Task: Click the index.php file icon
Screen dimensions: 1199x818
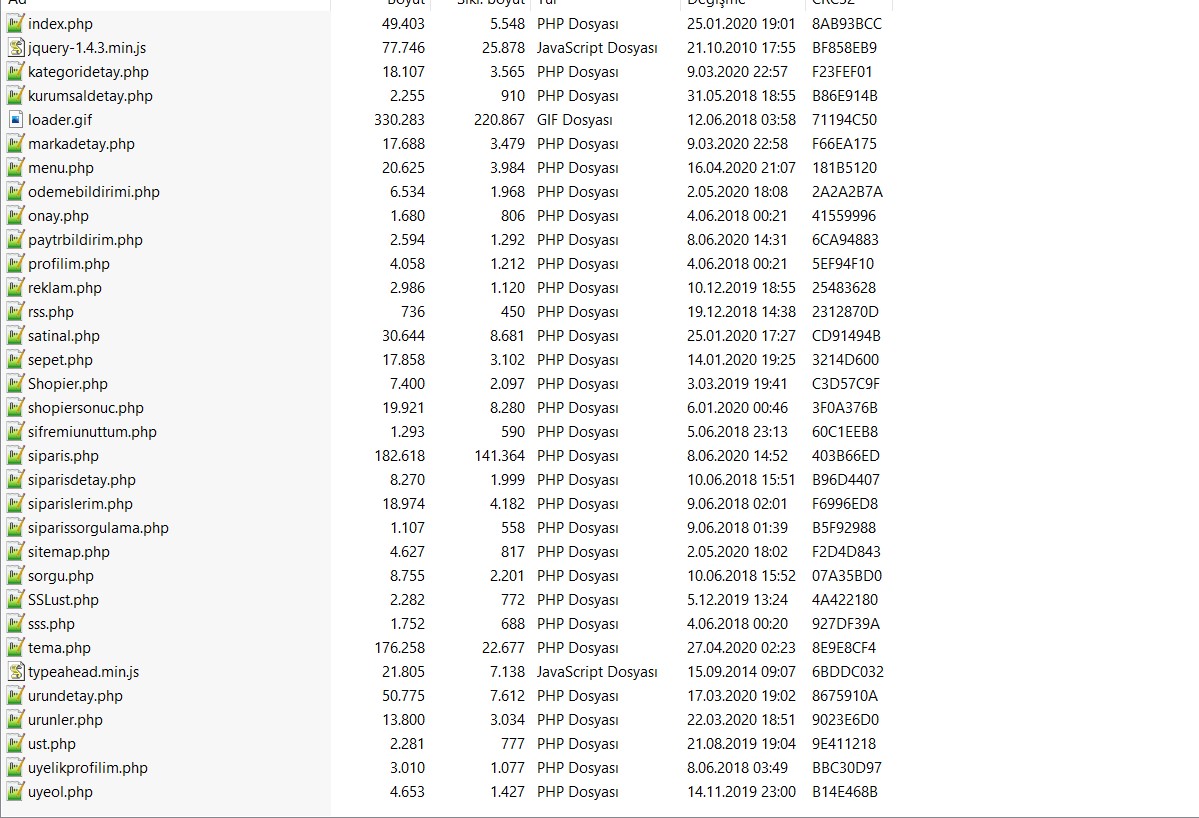Action: click(15, 24)
